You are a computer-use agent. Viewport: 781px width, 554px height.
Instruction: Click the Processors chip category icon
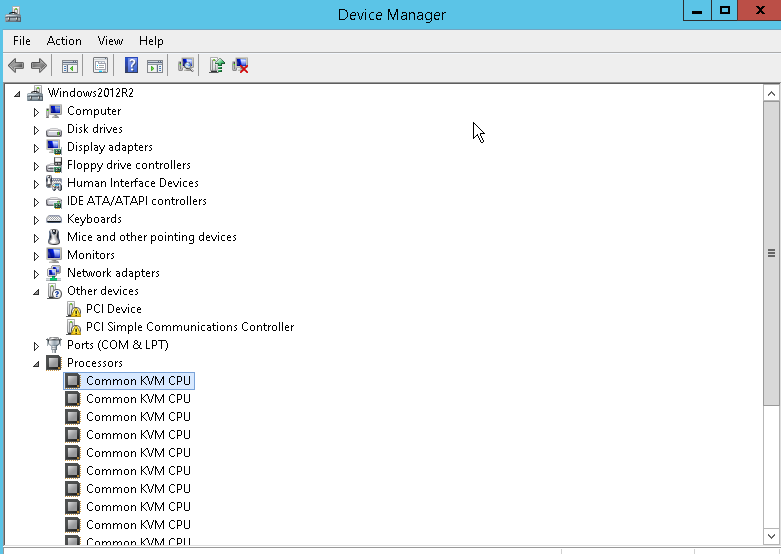click(x=54, y=363)
